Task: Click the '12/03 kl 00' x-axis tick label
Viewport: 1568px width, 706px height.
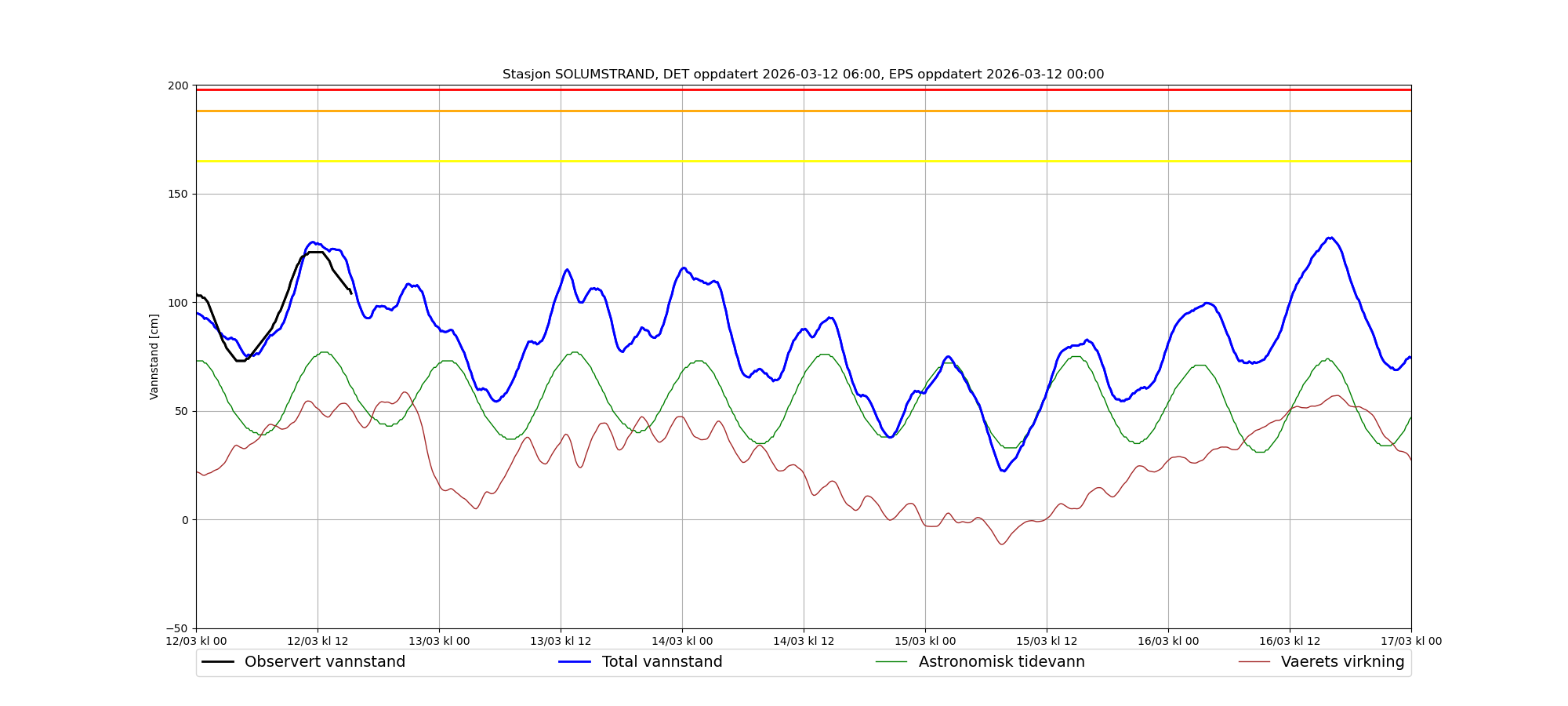Action: coord(196,642)
